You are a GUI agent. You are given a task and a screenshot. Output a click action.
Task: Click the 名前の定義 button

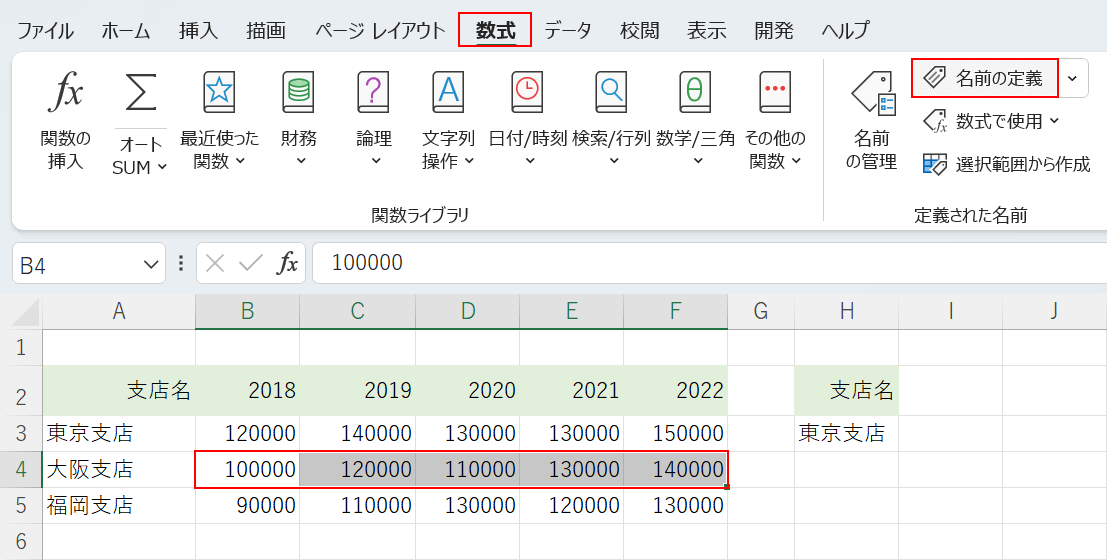984,78
